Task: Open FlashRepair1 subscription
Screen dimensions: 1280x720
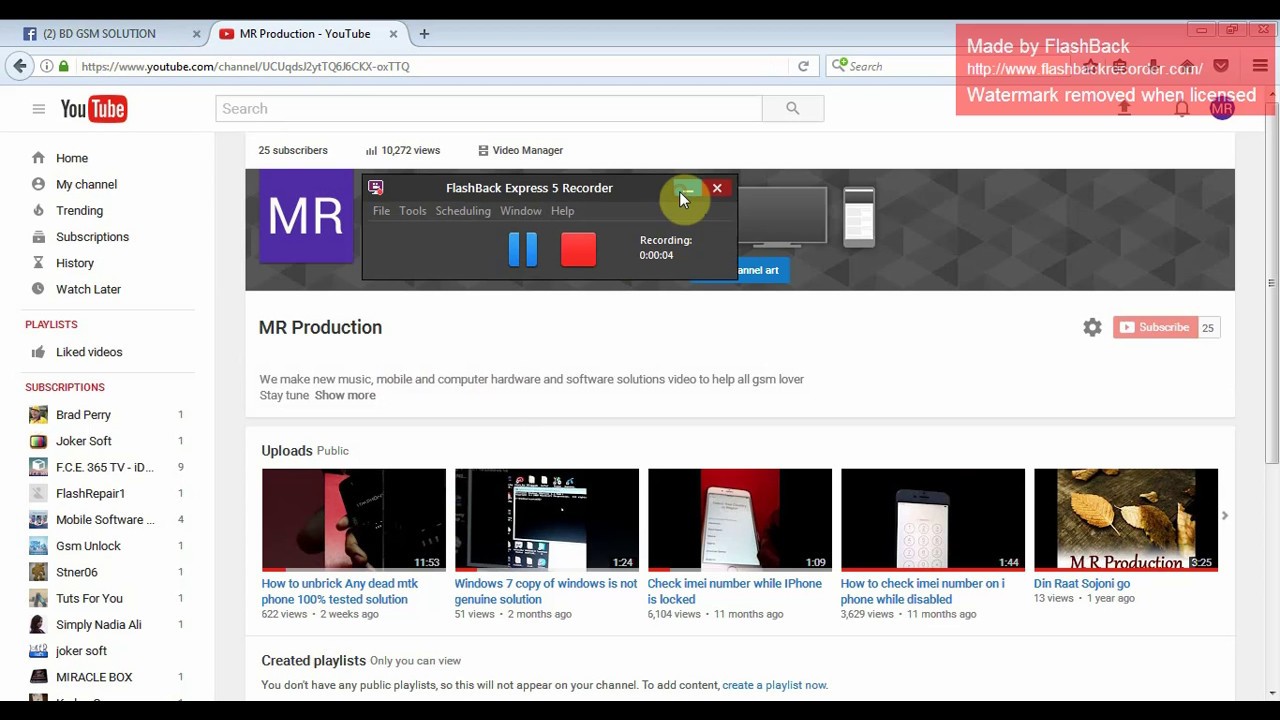Action: [90, 493]
